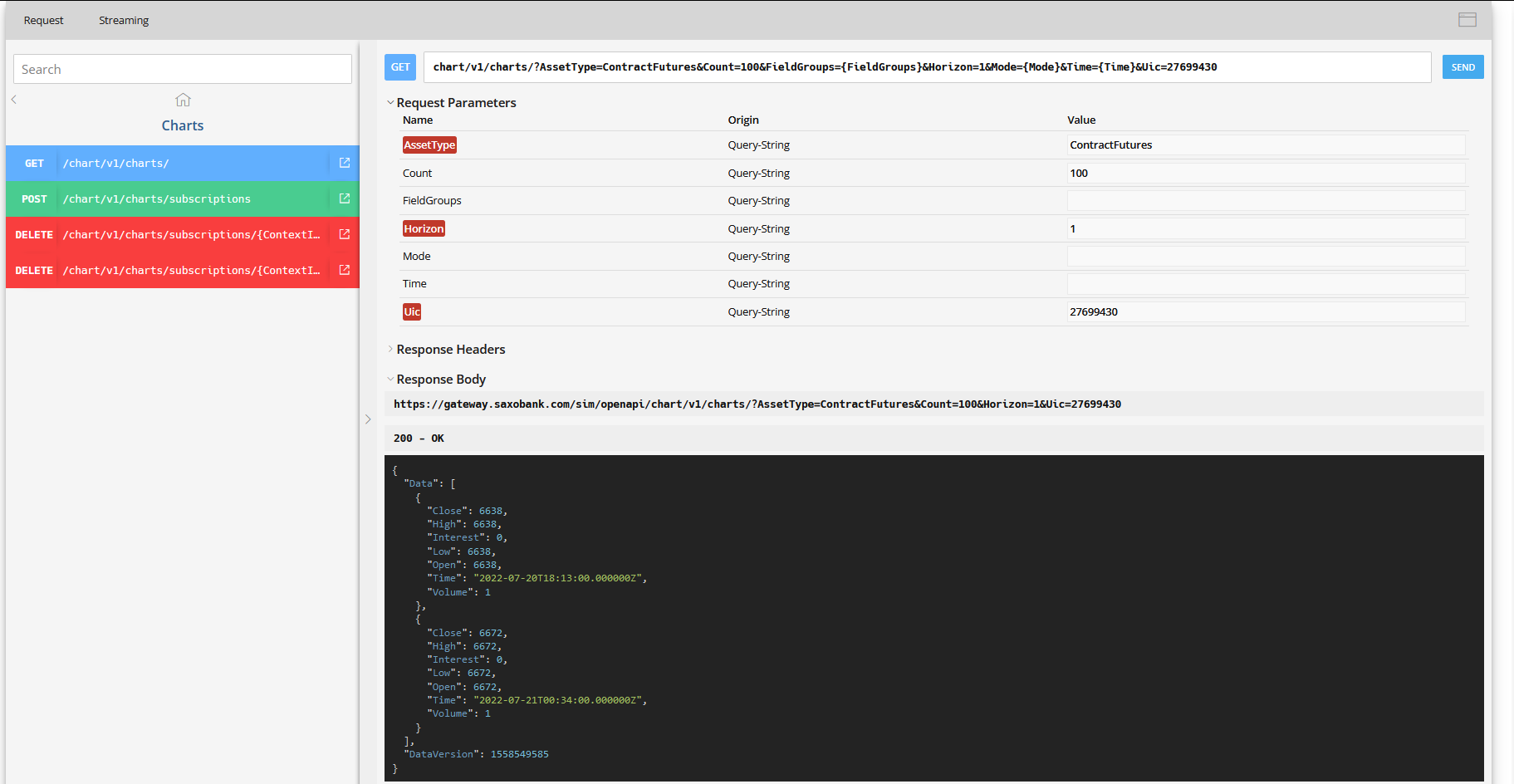
Task: Click the AssetType required parameter label
Action: pos(429,145)
